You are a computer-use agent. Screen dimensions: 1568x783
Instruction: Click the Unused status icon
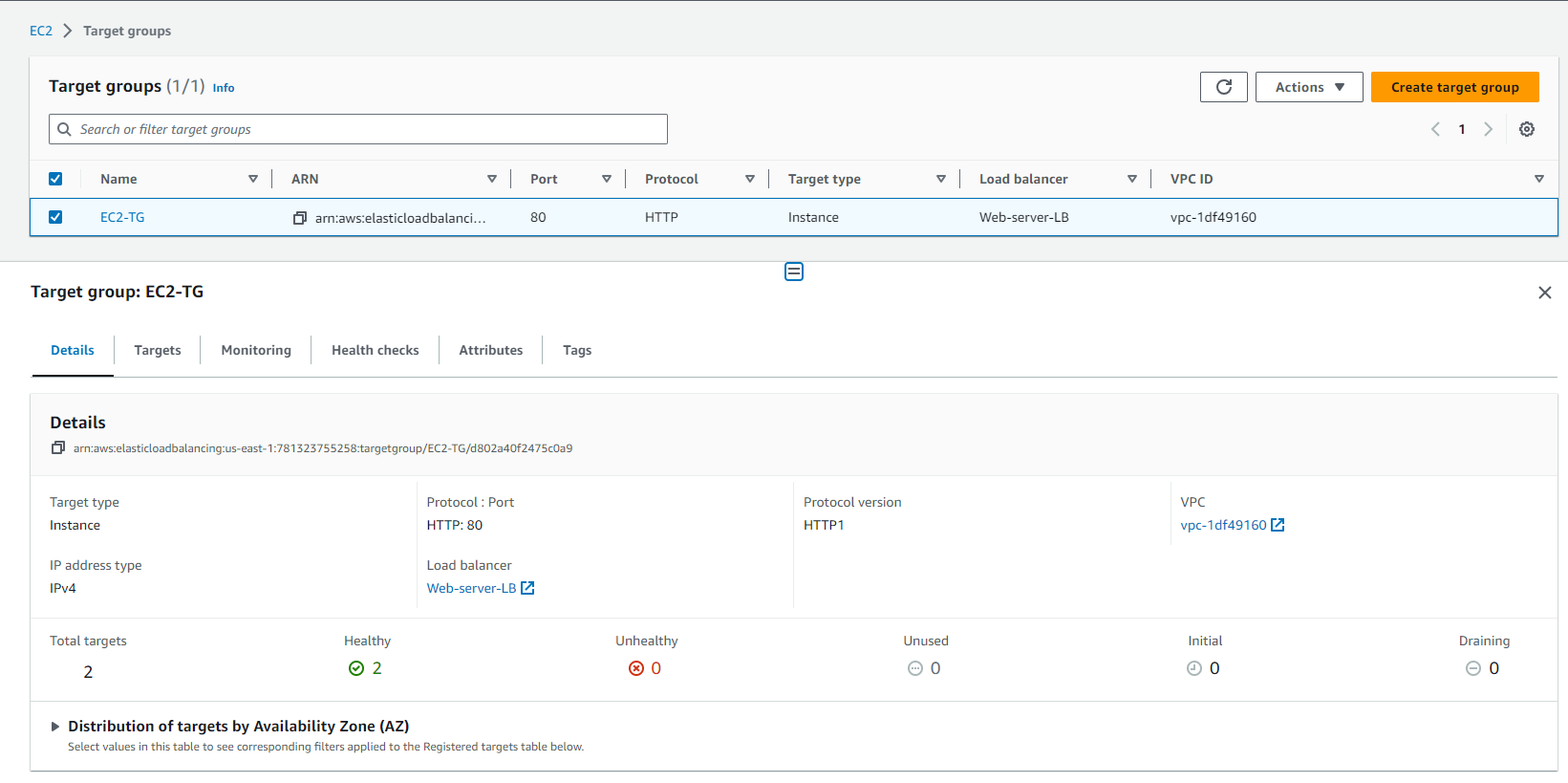click(x=915, y=668)
